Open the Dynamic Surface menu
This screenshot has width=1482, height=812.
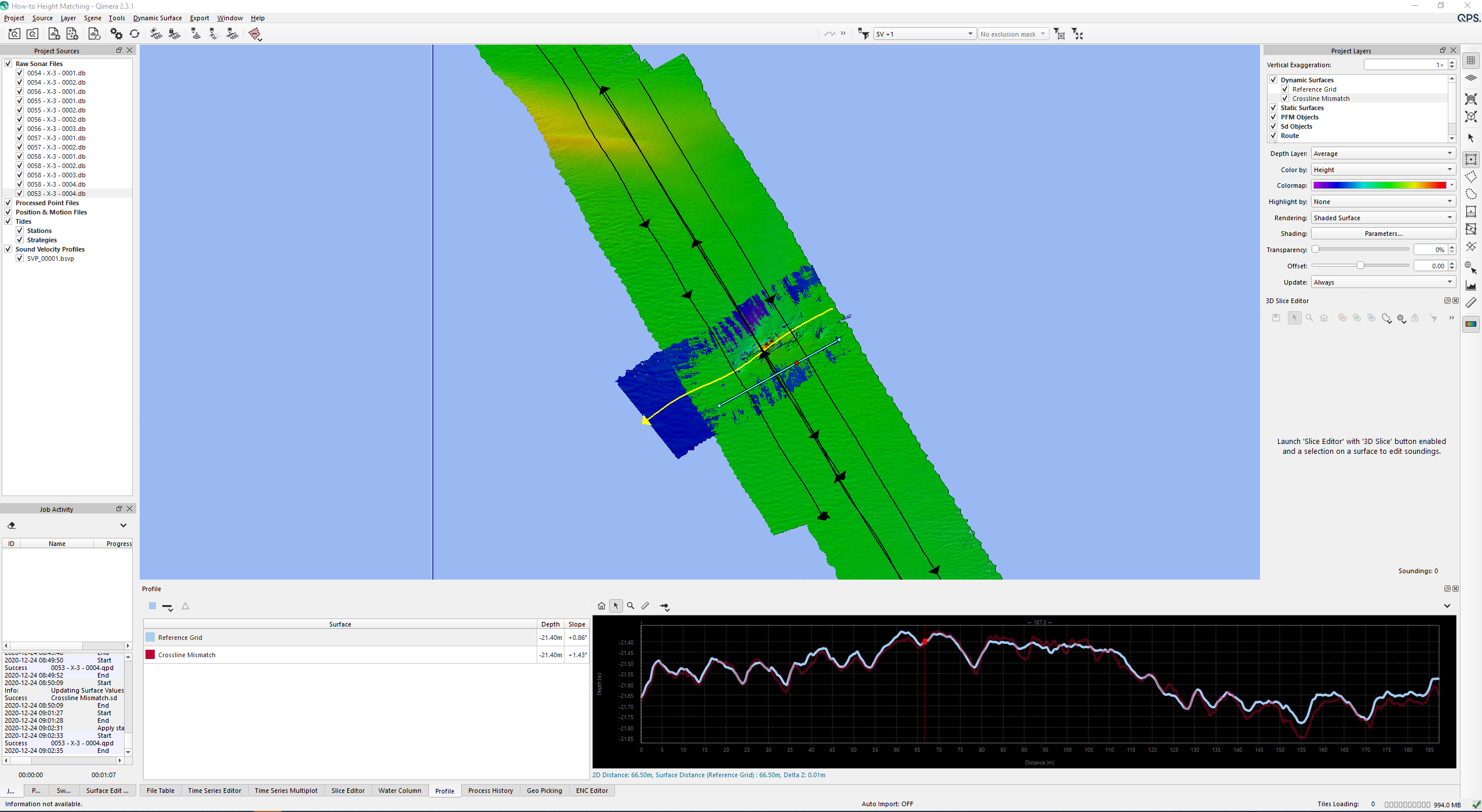click(x=157, y=18)
